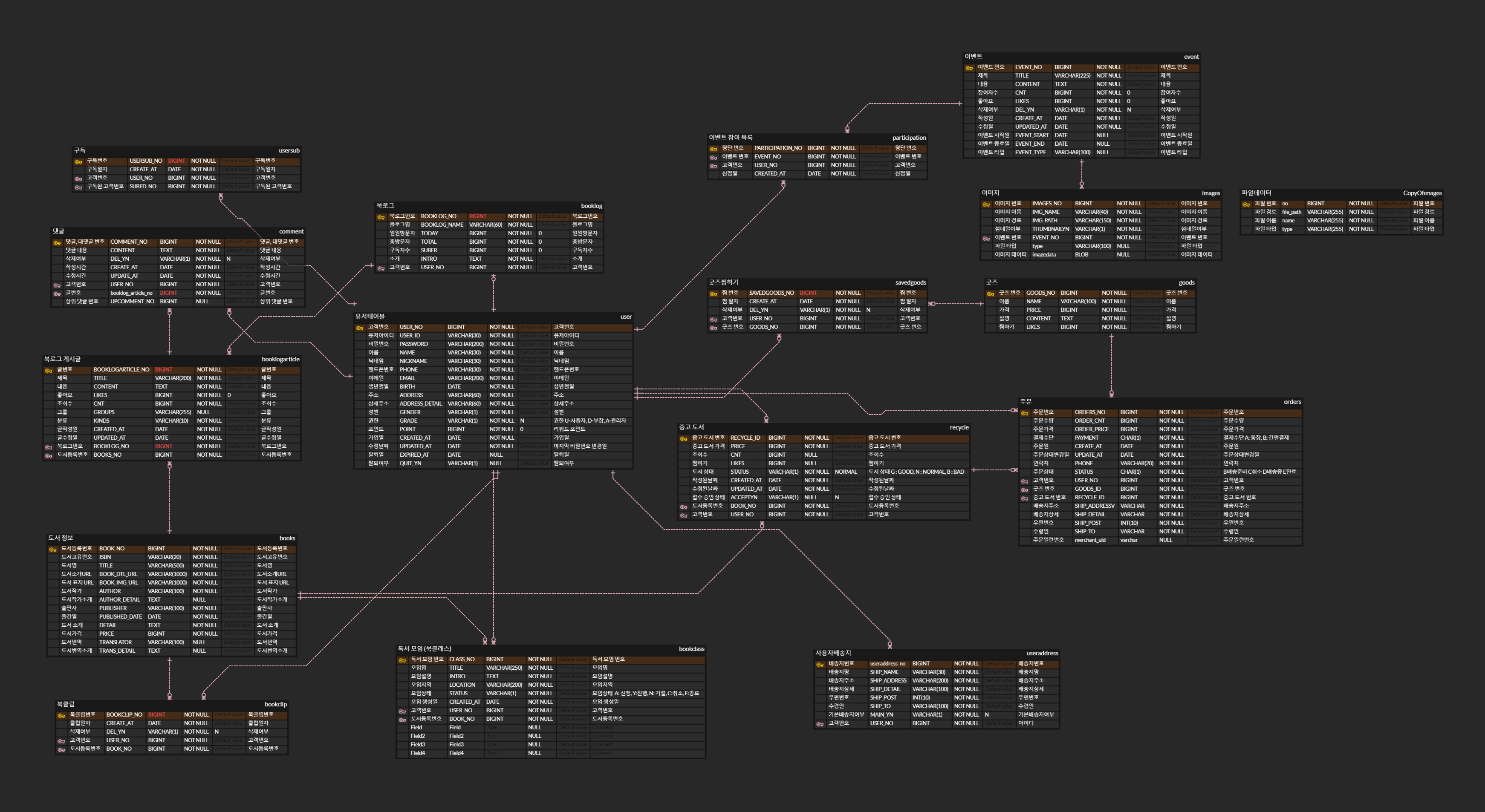Click the key icon beside PARTICIPATION_NO
The width and height of the screenshot is (1485, 812).
pyautogui.click(x=714, y=149)
